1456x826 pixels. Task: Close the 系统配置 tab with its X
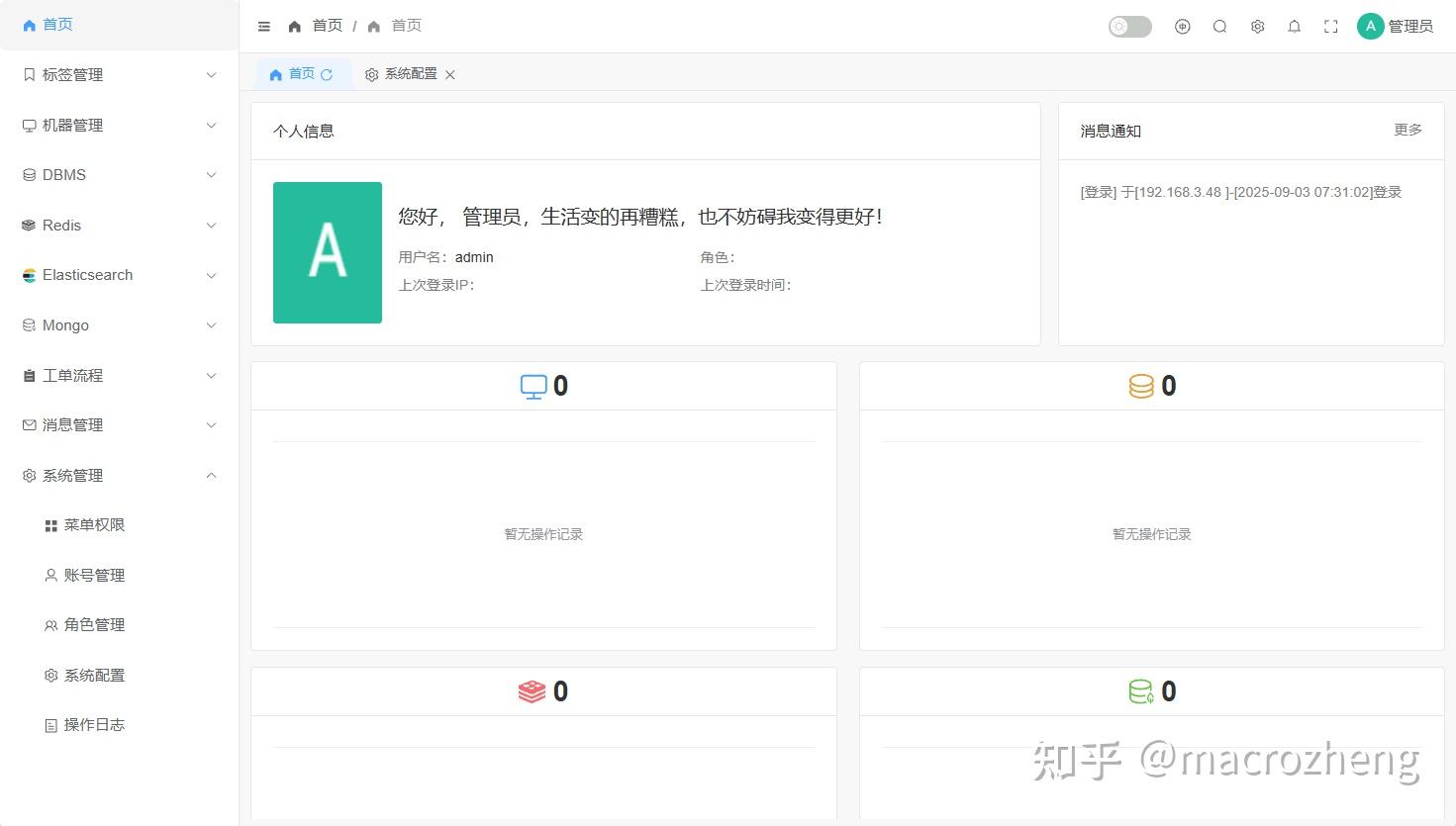pyautogui.click(x=451, y=74)
